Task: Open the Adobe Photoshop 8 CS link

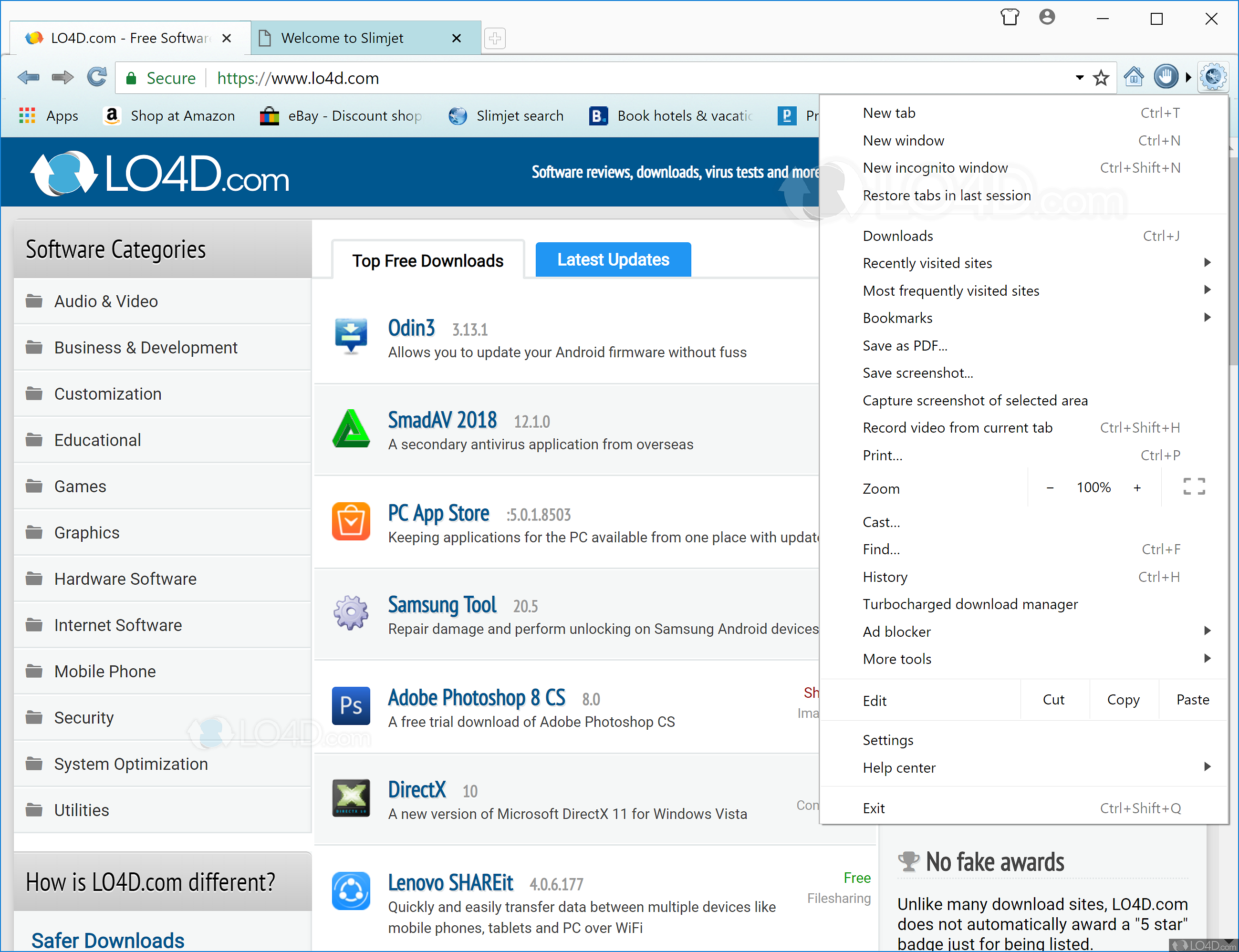Action: [x=476, y=698]
